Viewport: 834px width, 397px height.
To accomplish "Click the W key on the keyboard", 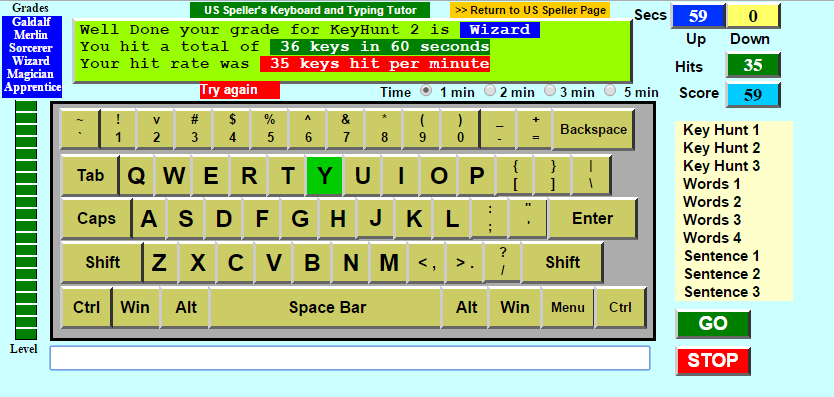I will tap(173, 175).
